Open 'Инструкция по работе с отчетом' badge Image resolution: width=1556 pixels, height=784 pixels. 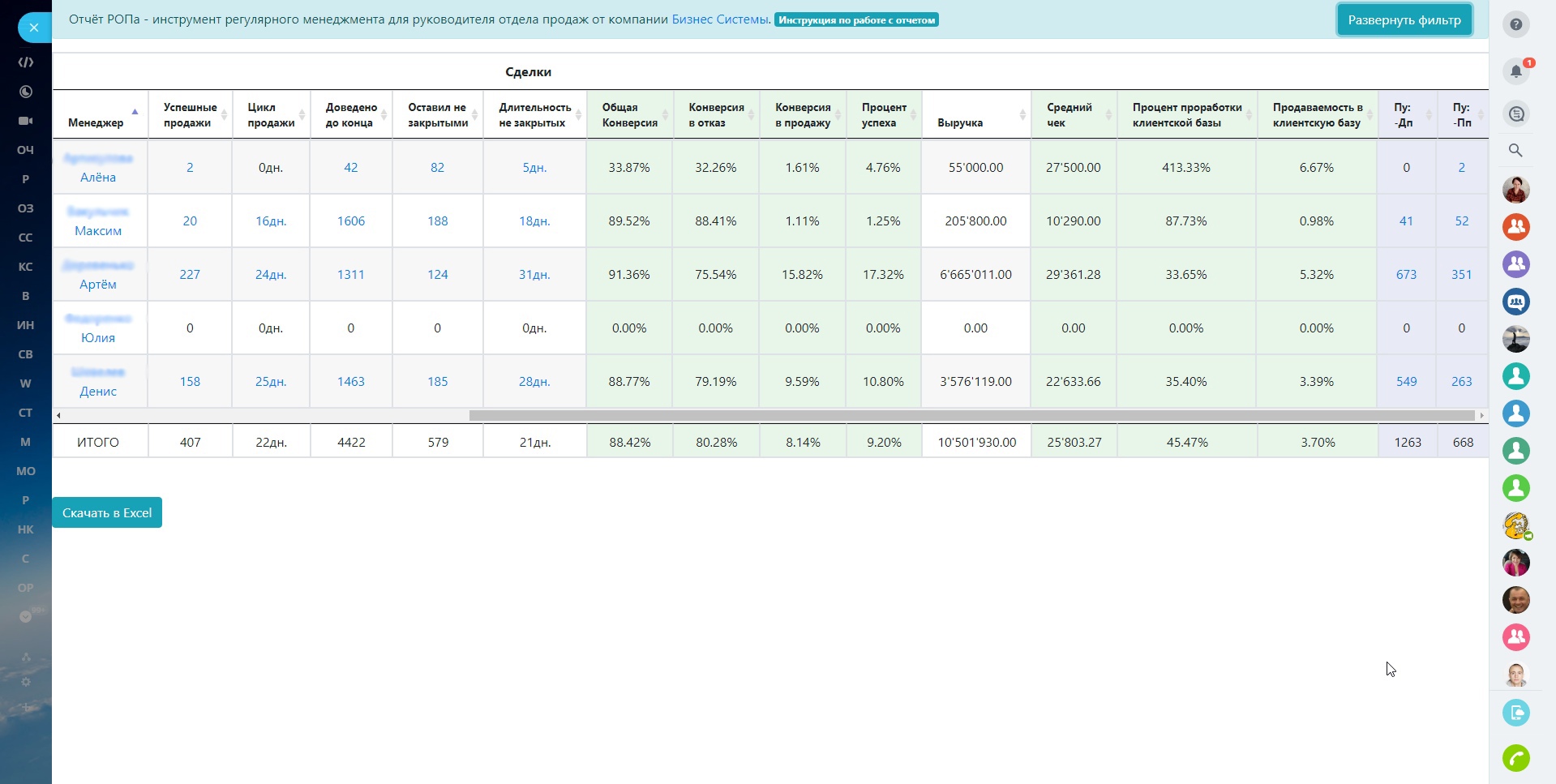tap(856, 20)
